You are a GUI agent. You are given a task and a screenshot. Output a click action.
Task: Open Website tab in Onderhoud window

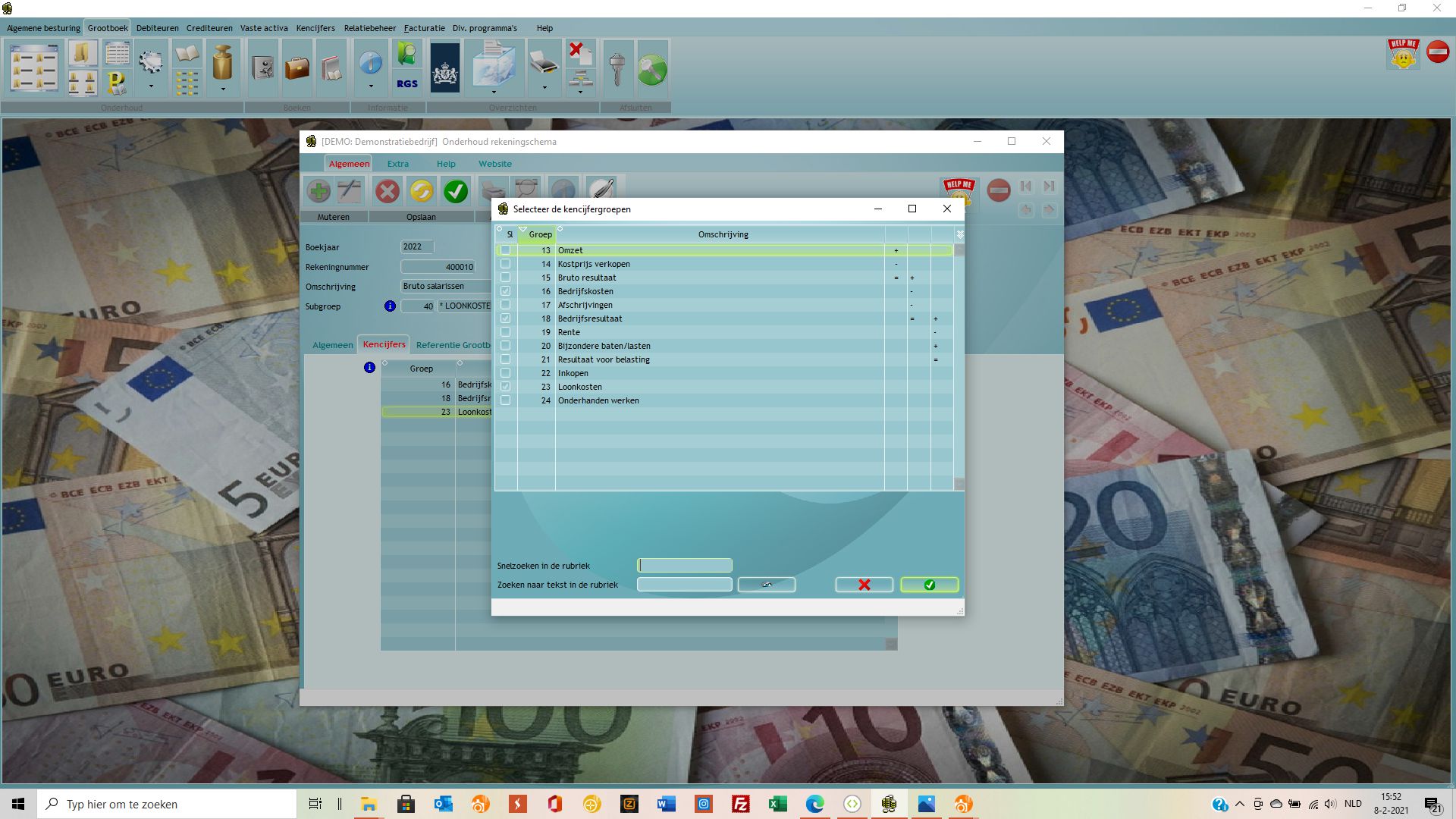495,164
